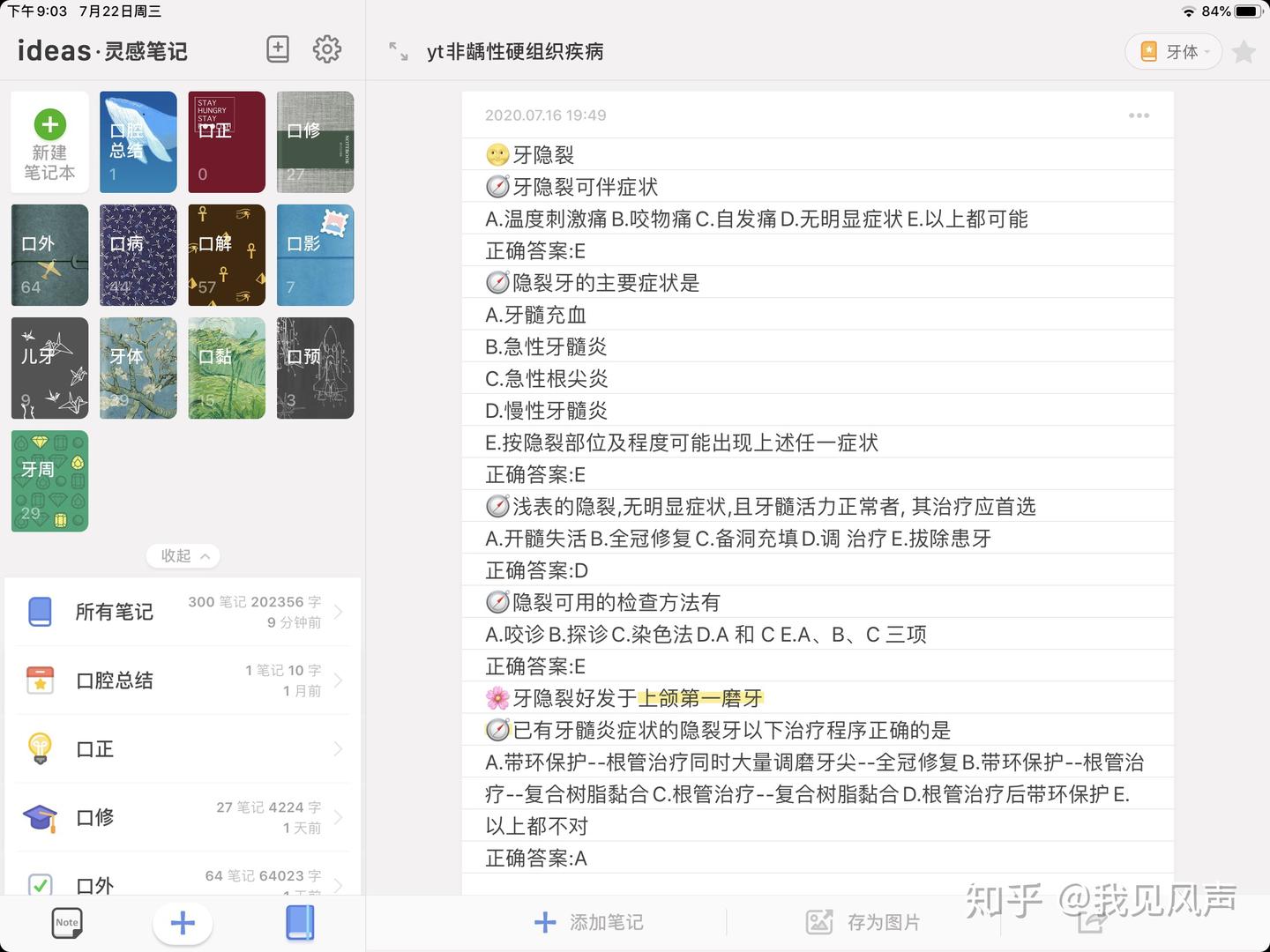Create a notebook via 新建笔记本
The width and height of the screenshot is (1270, 952).
tap(49, 142)
